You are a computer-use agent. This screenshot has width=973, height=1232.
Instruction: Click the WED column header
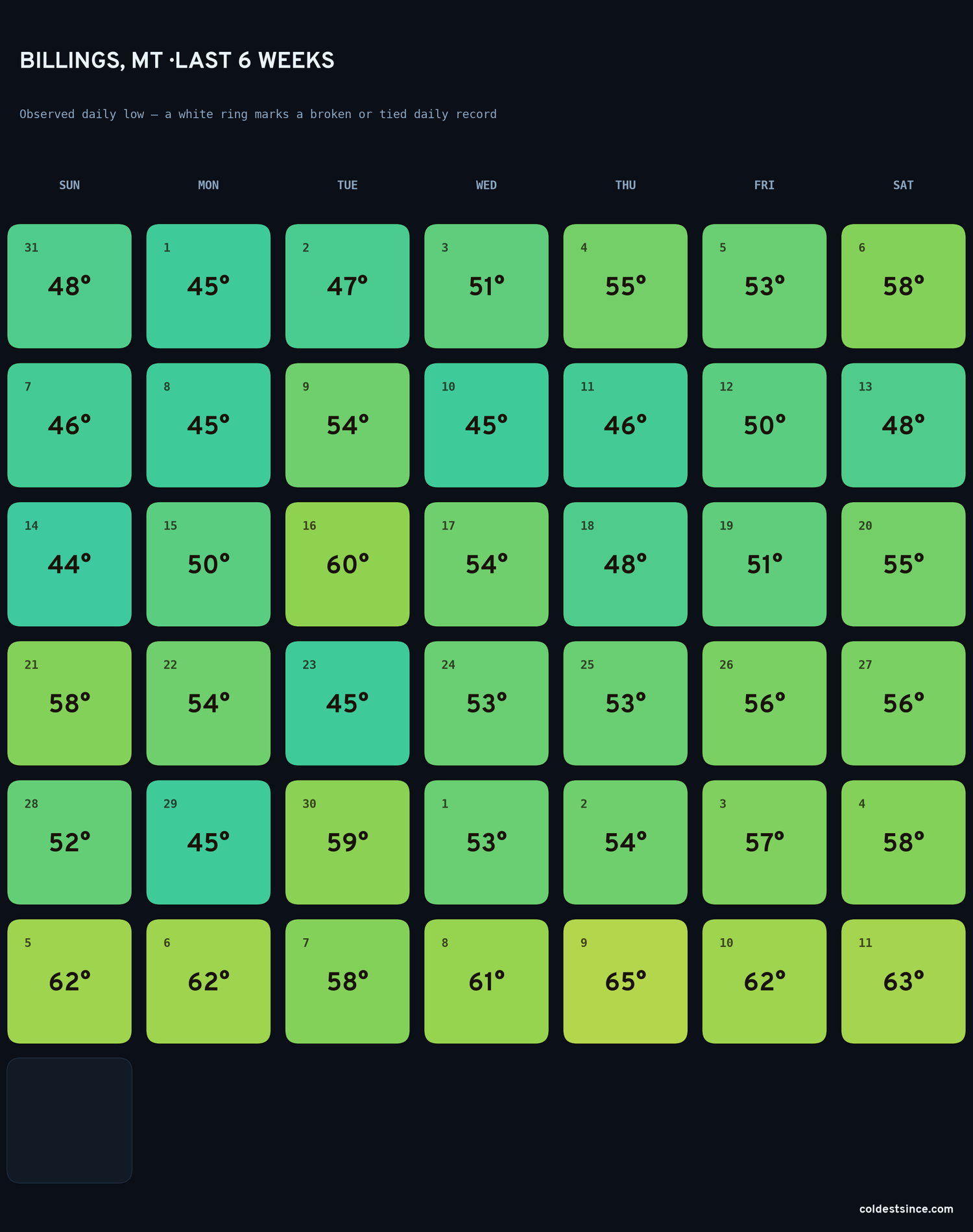tap(486, 185)
